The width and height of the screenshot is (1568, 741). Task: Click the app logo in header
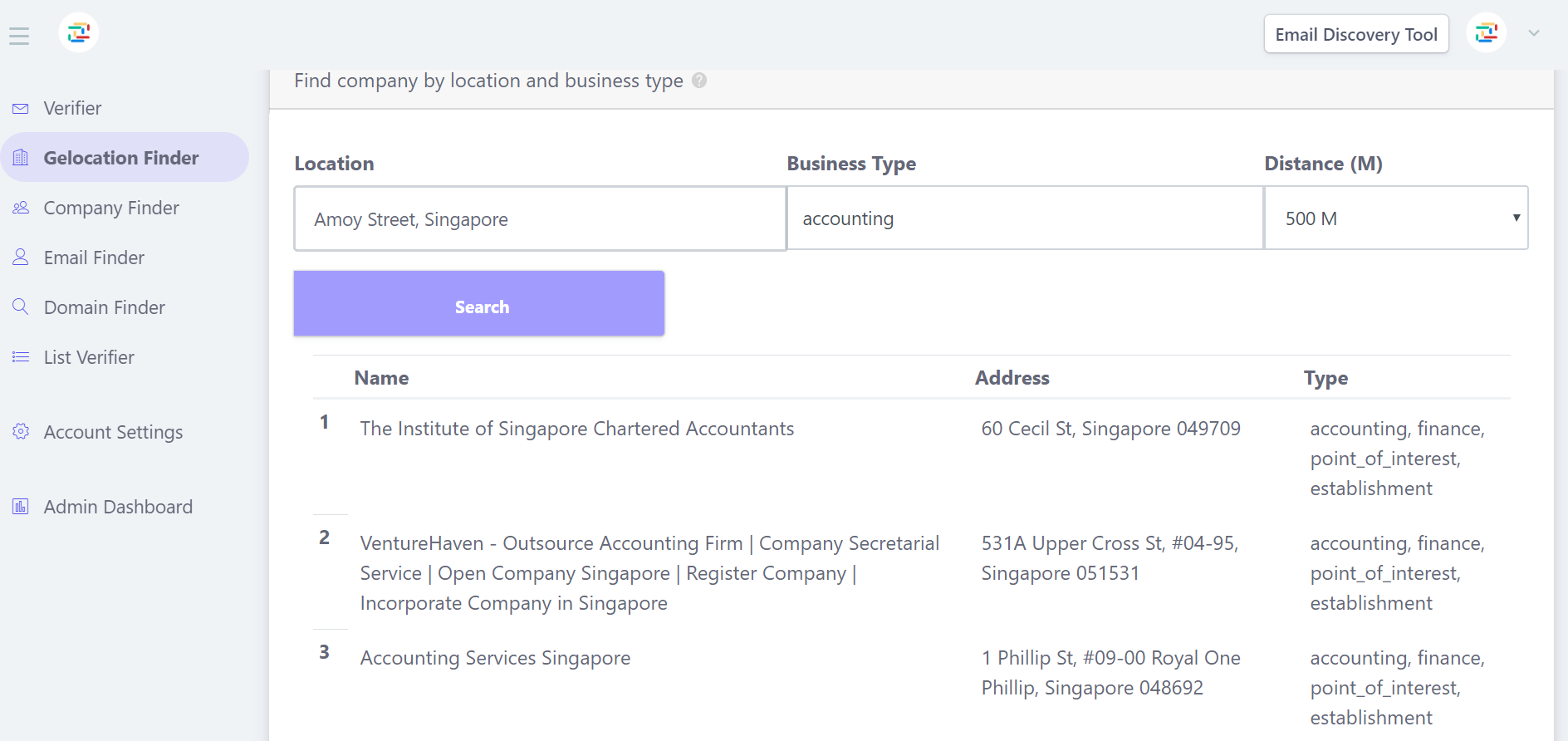coord(79,33)
